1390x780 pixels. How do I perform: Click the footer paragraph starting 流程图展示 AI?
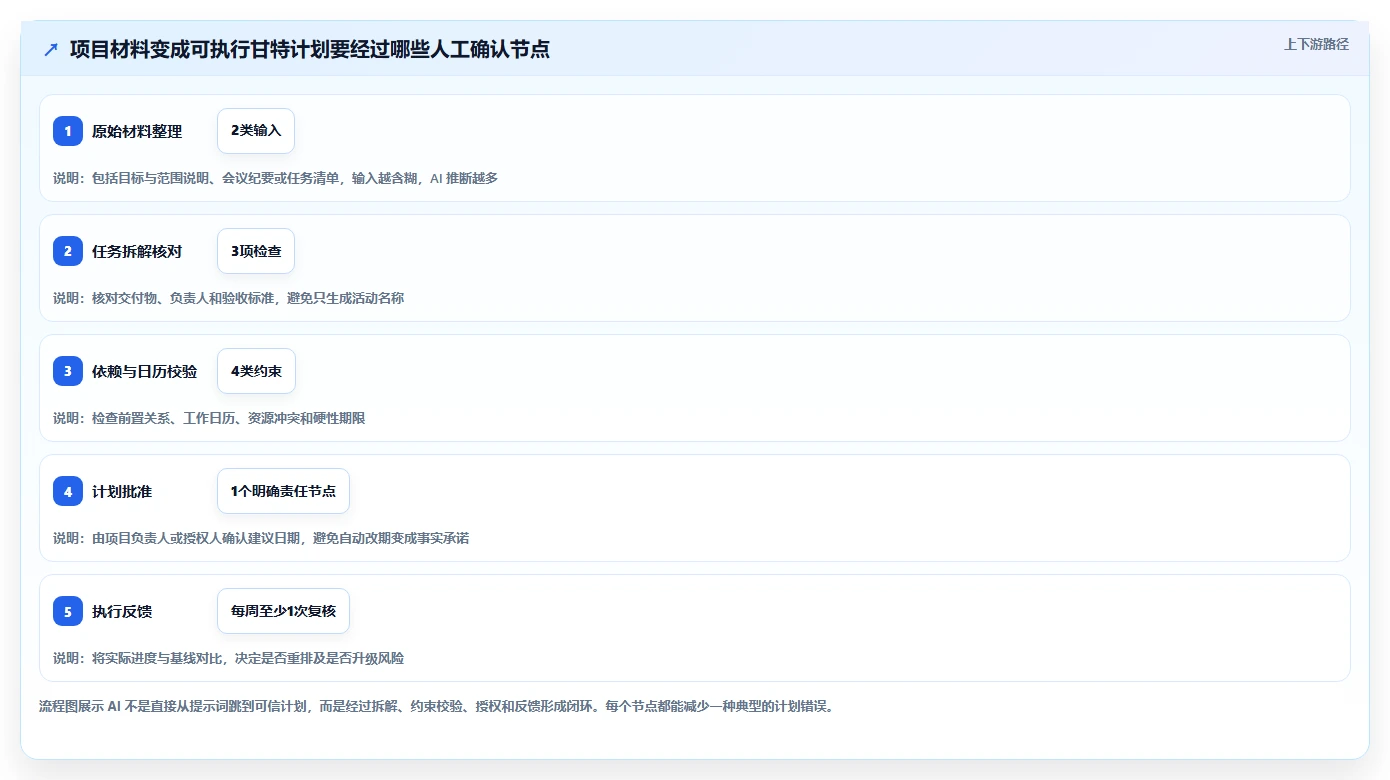pos(436,706)
